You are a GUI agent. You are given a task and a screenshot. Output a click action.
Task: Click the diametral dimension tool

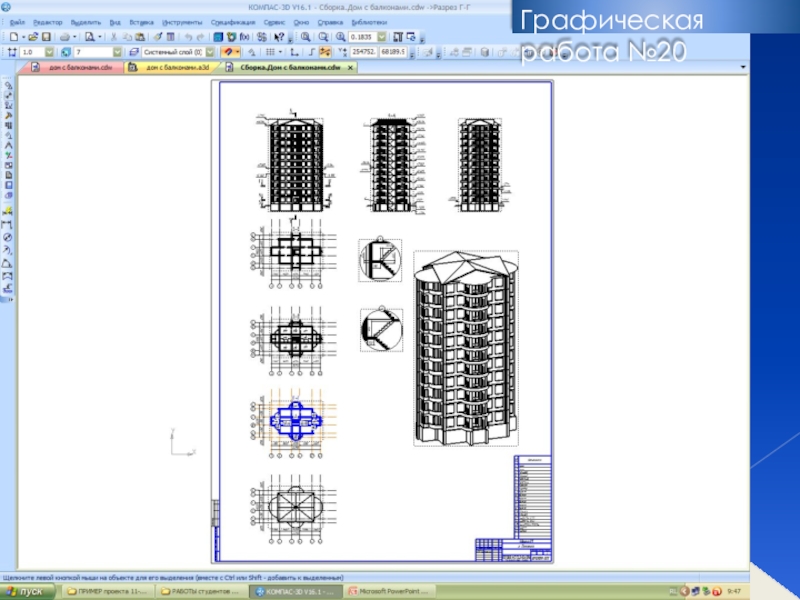[x=8, y=237]
